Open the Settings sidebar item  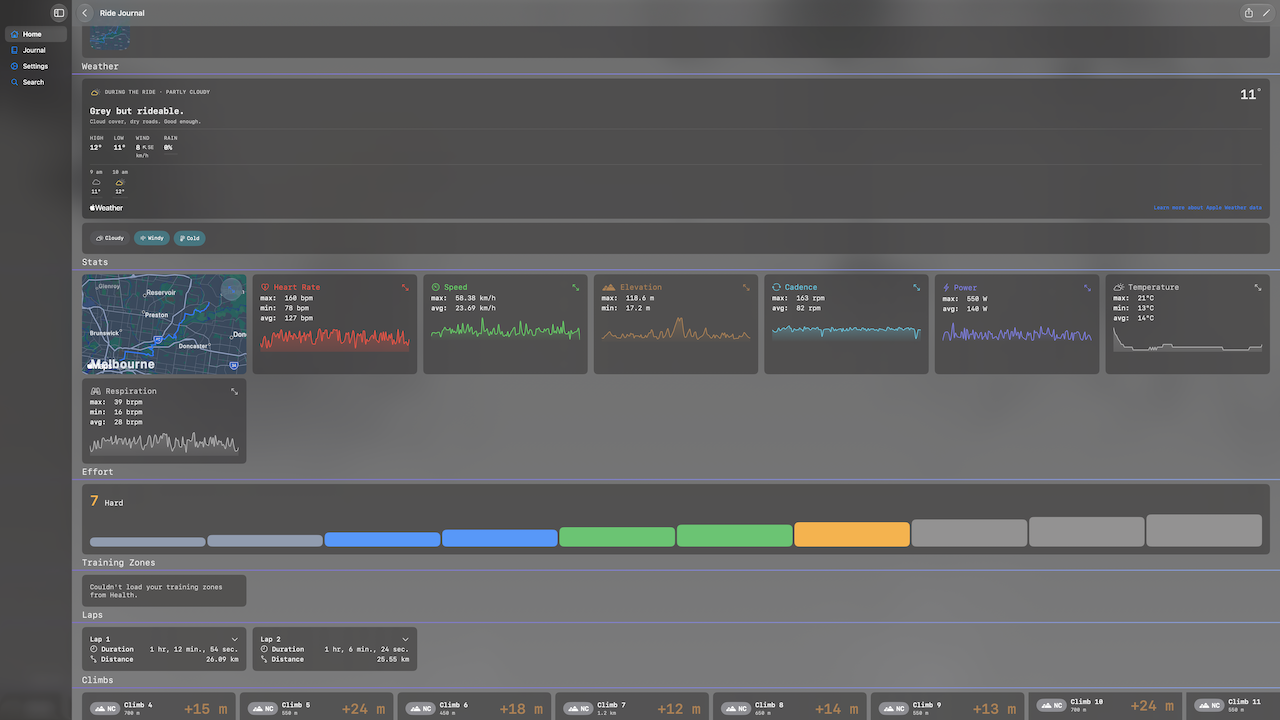(36, 66)
